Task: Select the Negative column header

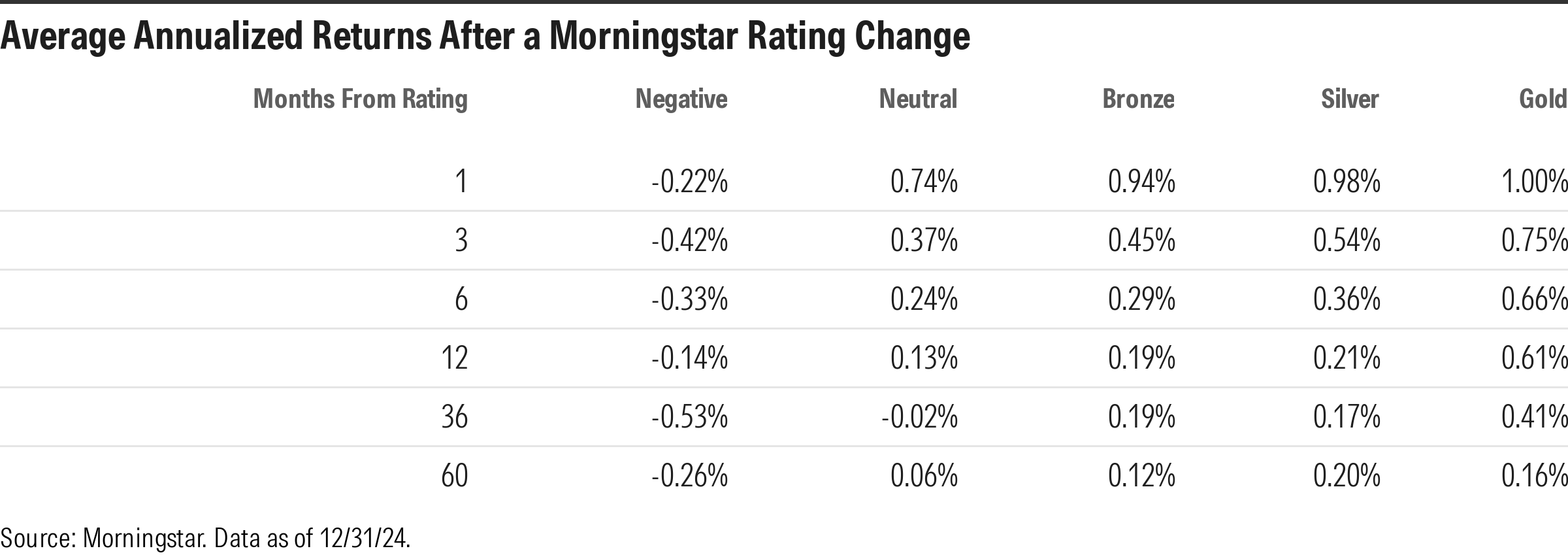Action: pyautogui.click(x=681, y=99)
